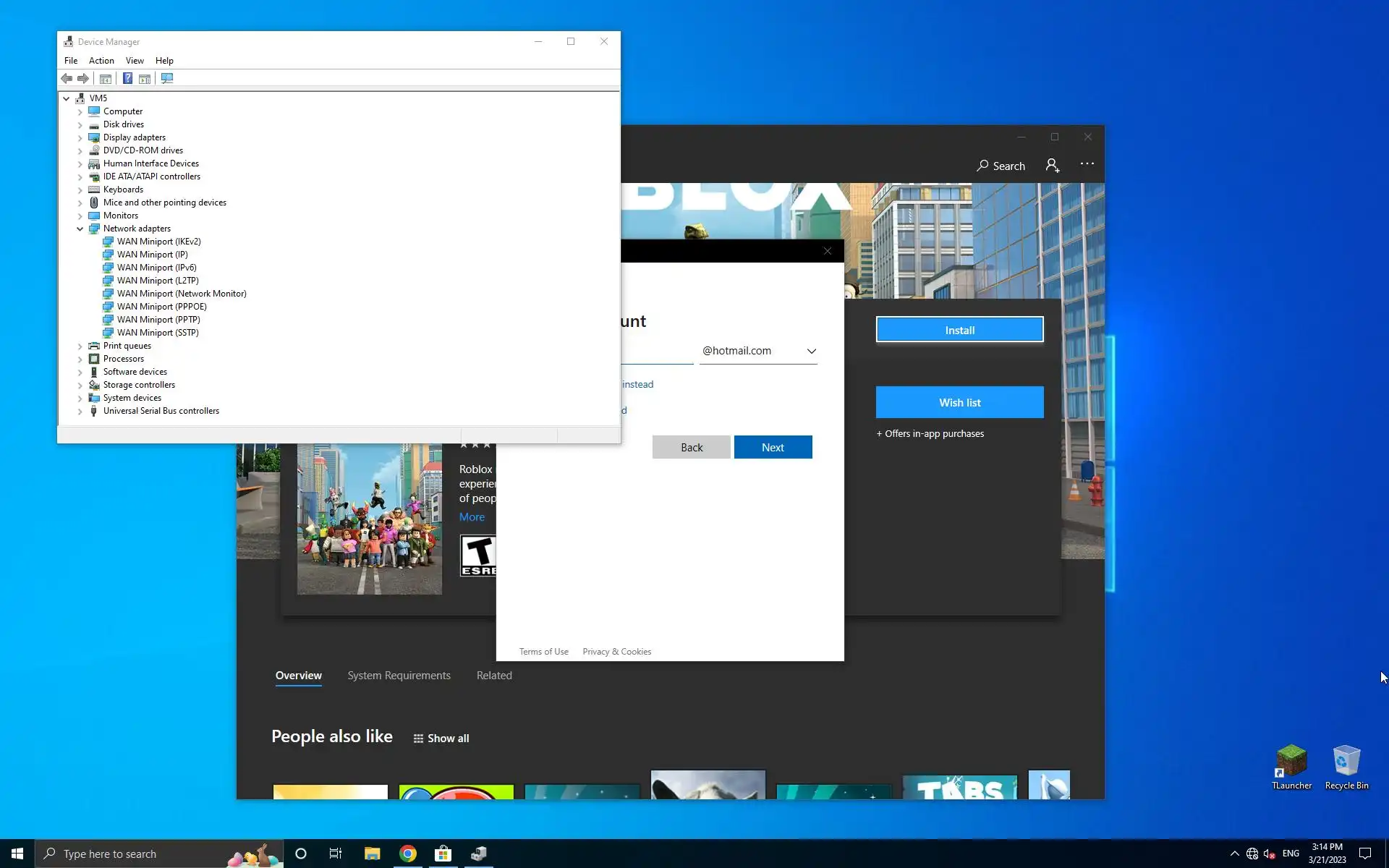This screenshot has height=868, width=1389.
Task: Click the Help toolbar icon in Device Manager
Action: pos(127,78)
